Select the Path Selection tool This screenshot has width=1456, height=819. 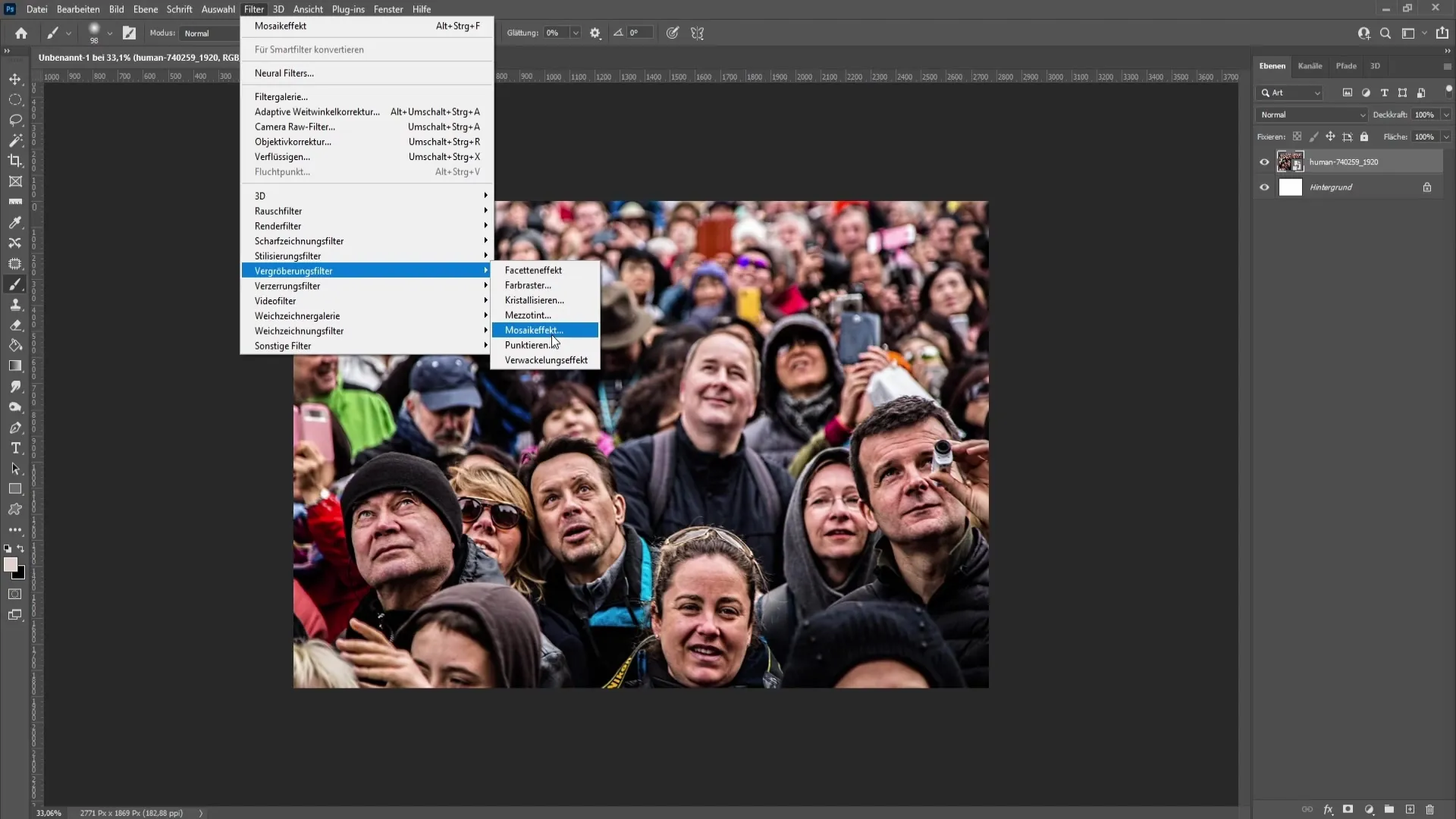pos(15,469)
